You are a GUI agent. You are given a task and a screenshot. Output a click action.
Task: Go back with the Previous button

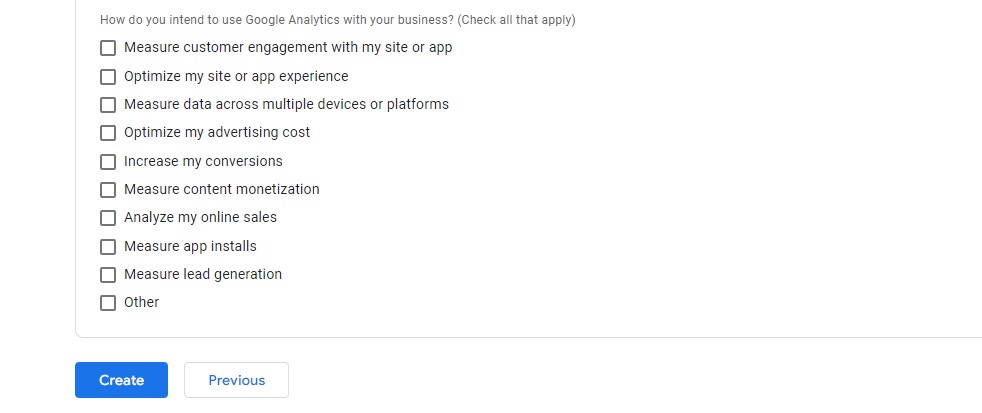pos(237,380)
